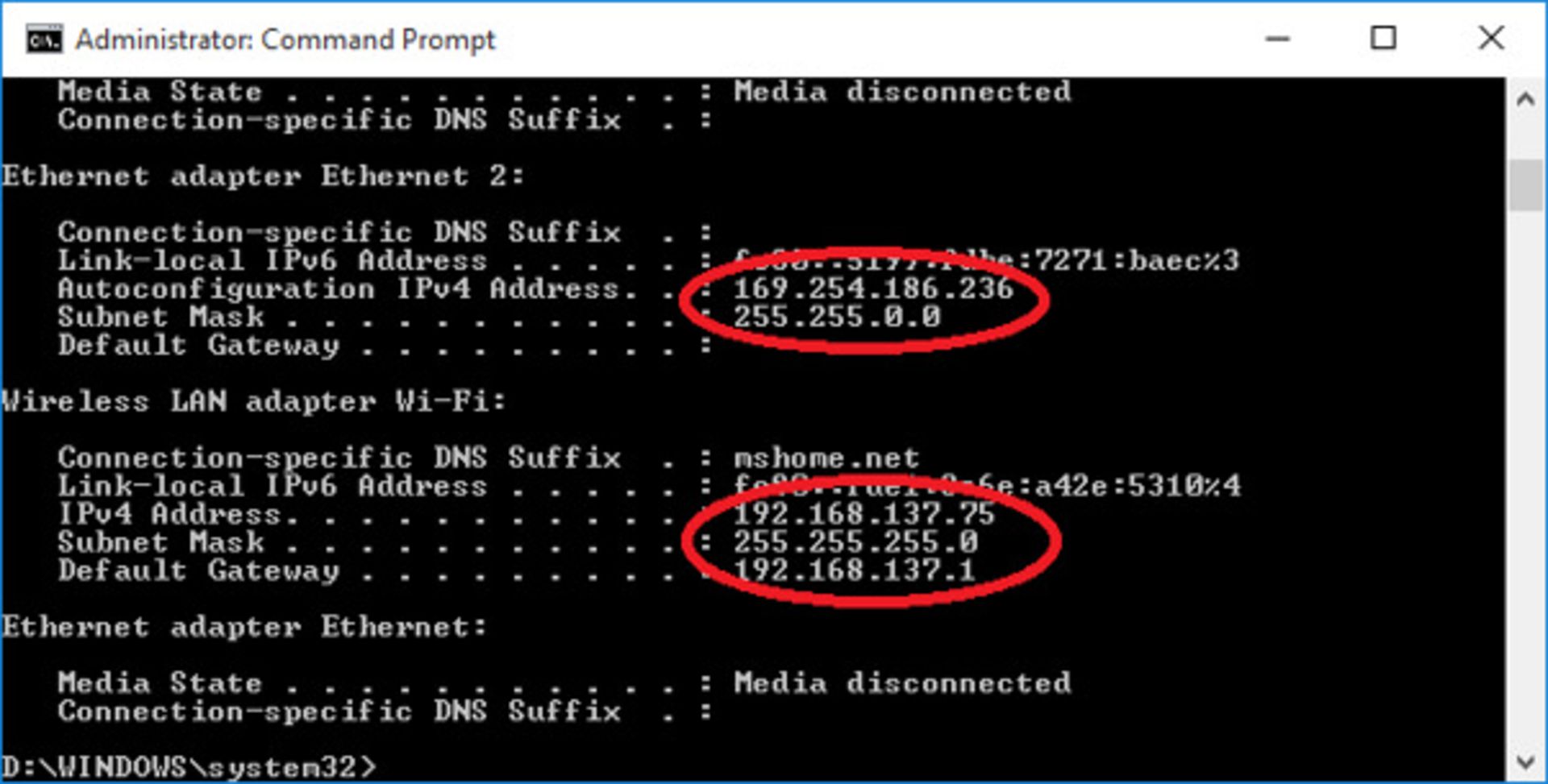This screenshot has height=784, width=1548.
Task: Click the Administrator: Command Prompt title text
Action: [x=285, y=39]
